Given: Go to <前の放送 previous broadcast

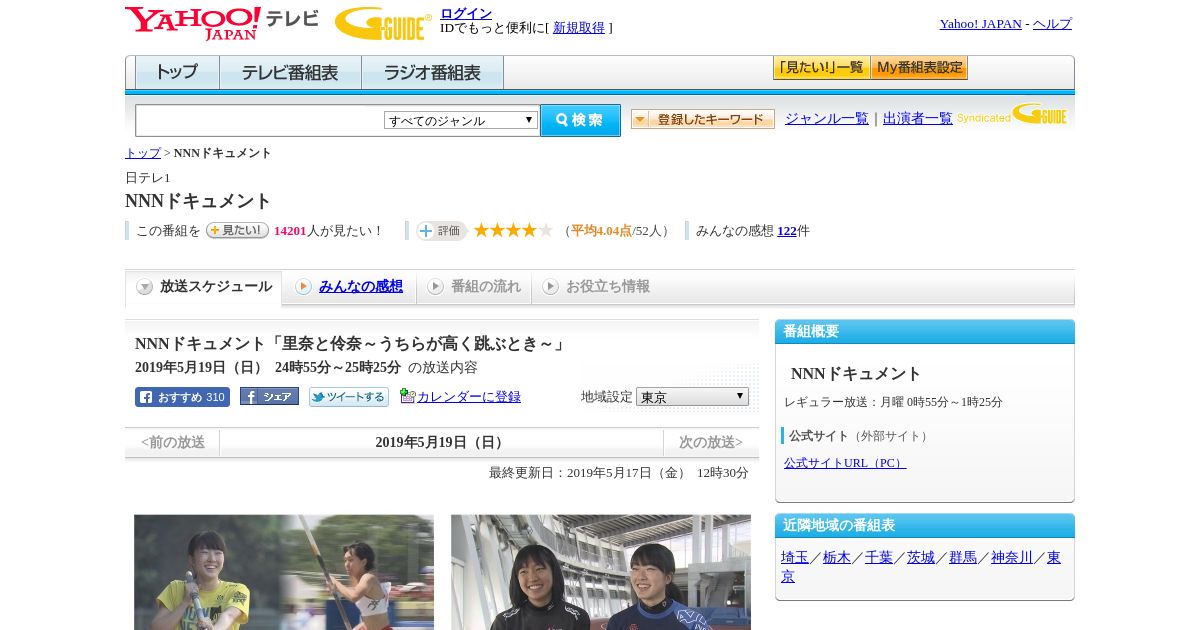Looking at the screenshot, I should pos(173,442).
